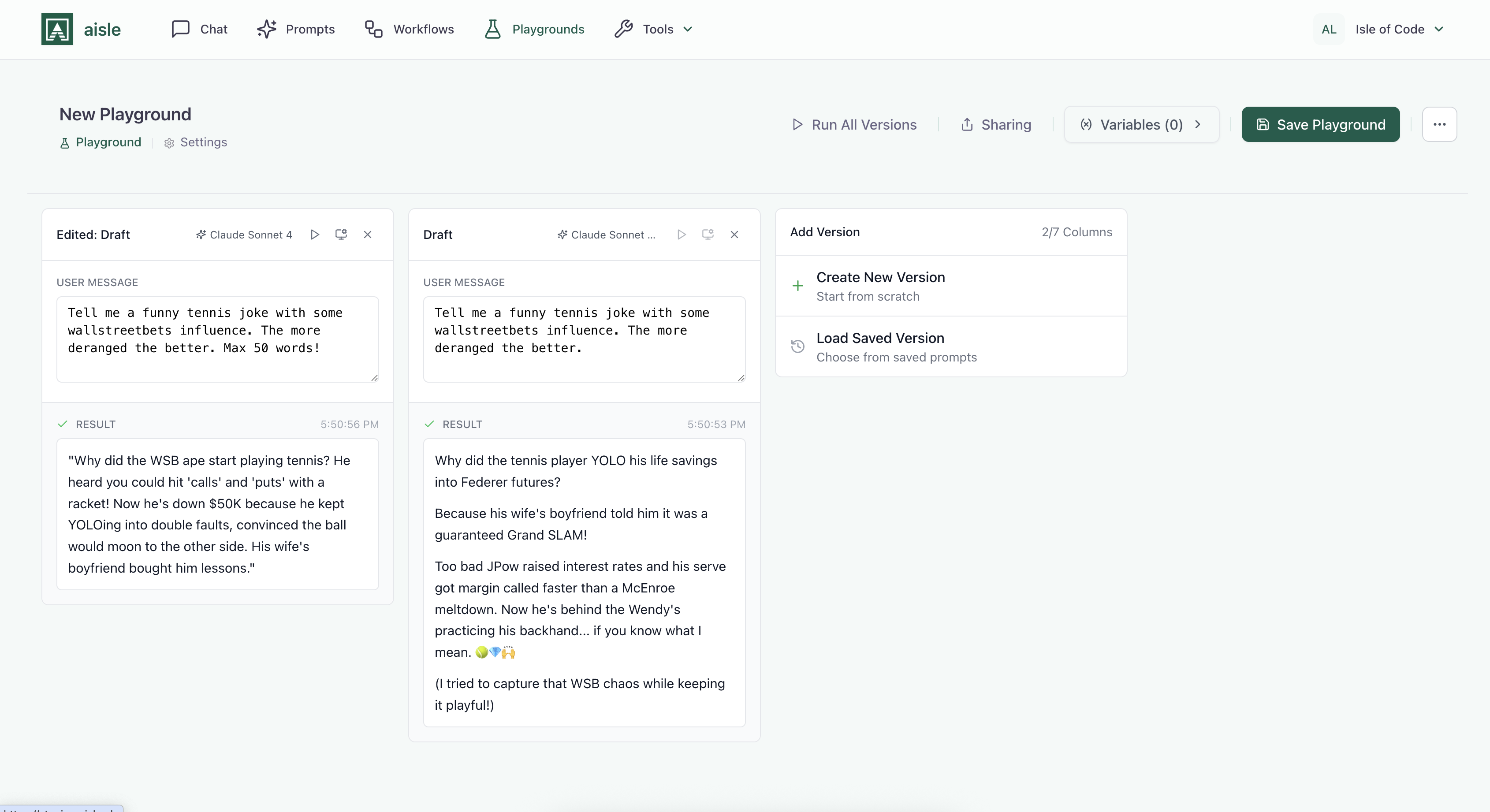Expand the Tools dropdown menu
Viewport: 1490px width, 812px height.
coord(654,29)
